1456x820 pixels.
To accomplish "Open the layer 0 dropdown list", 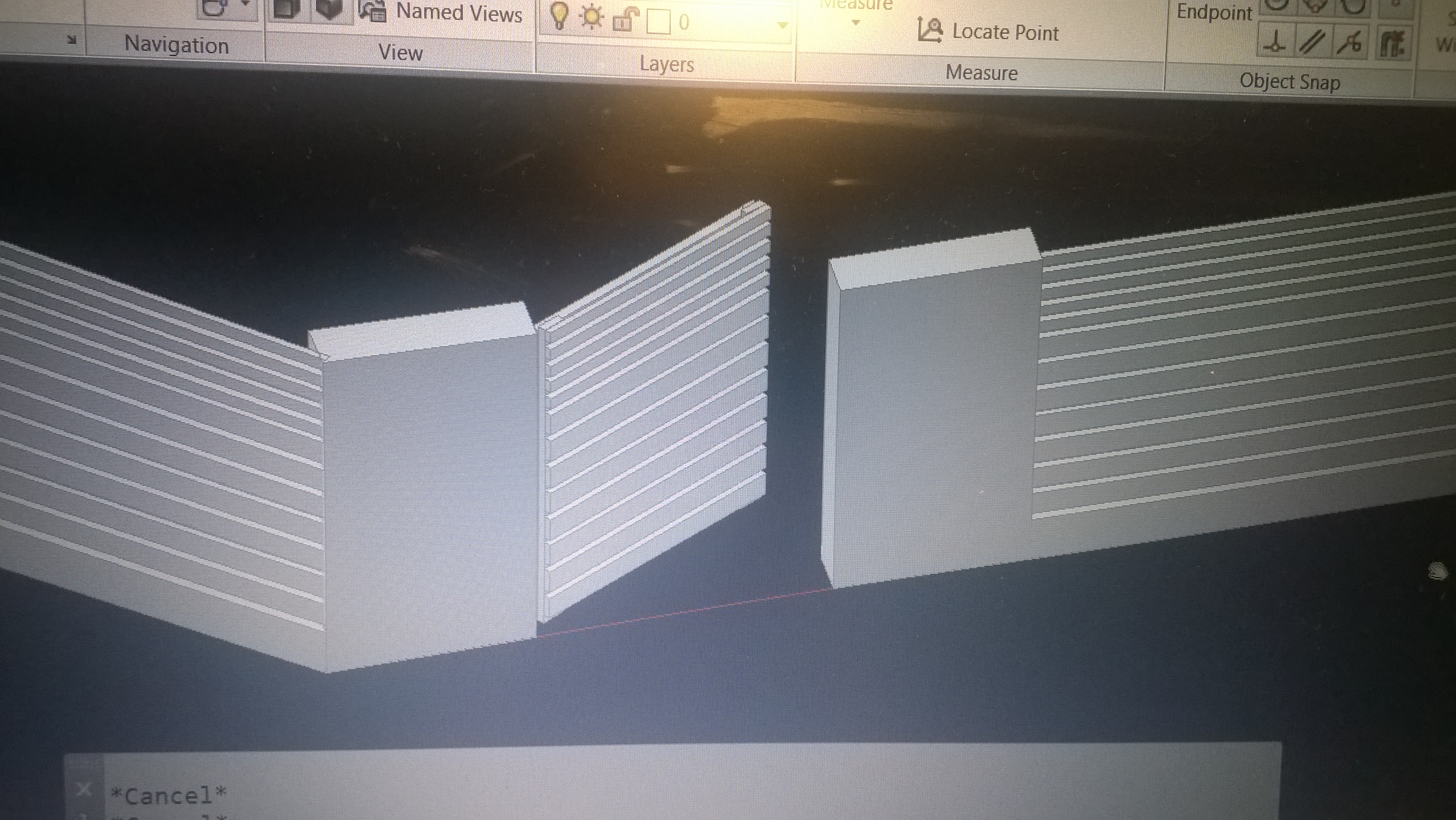I will click(x=782, y=25).
